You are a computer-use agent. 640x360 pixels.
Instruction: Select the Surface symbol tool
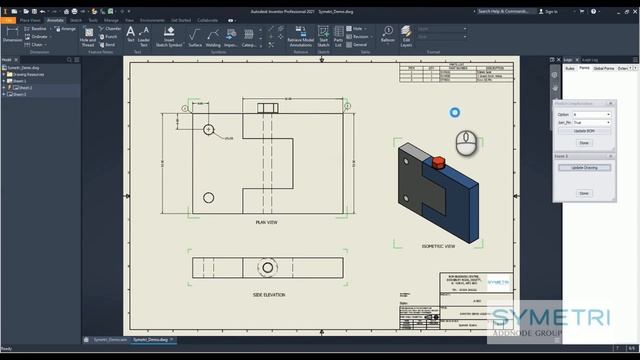tap(195, 37)
